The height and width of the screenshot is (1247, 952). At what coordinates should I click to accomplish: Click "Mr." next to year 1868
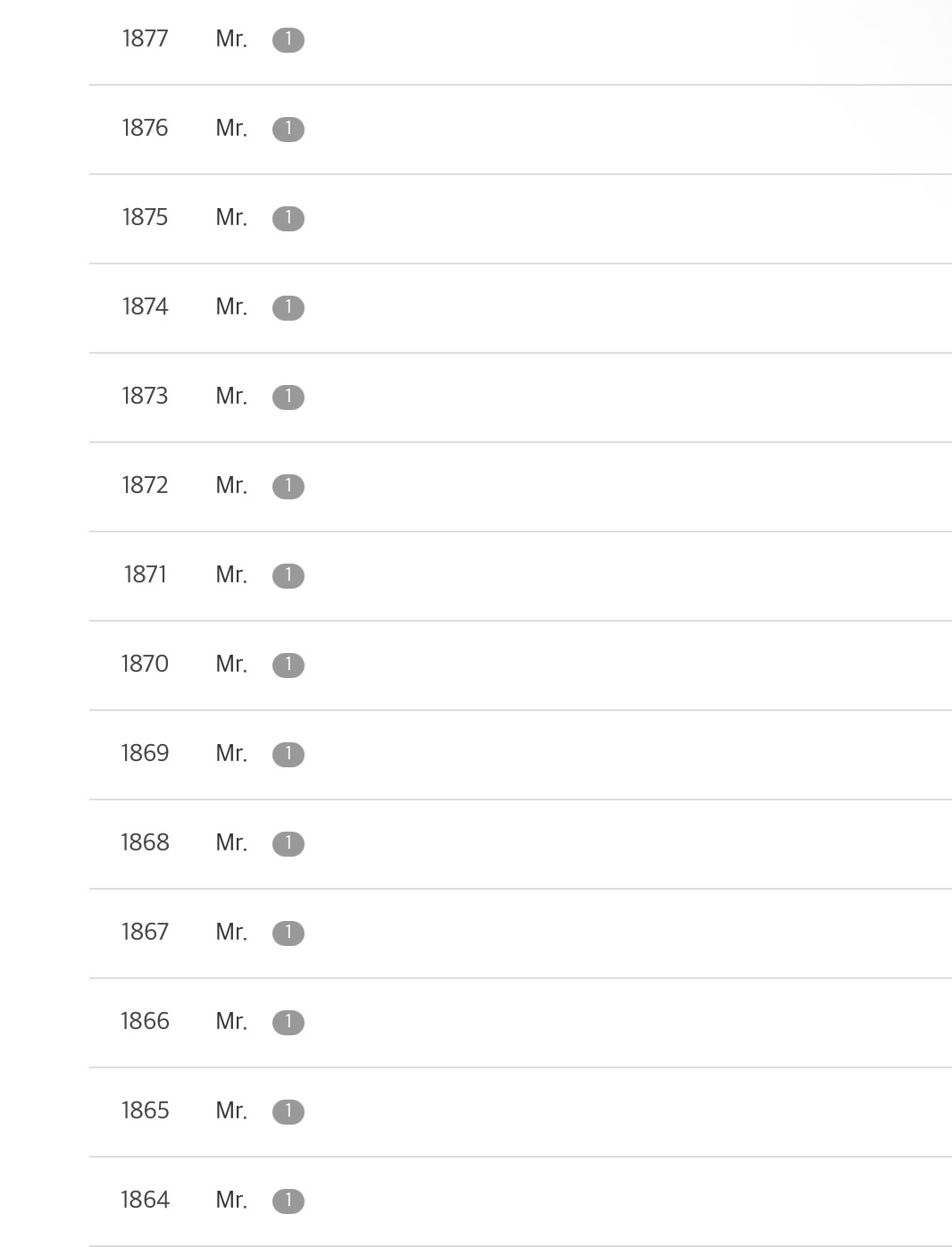click(x=231, y=843)
